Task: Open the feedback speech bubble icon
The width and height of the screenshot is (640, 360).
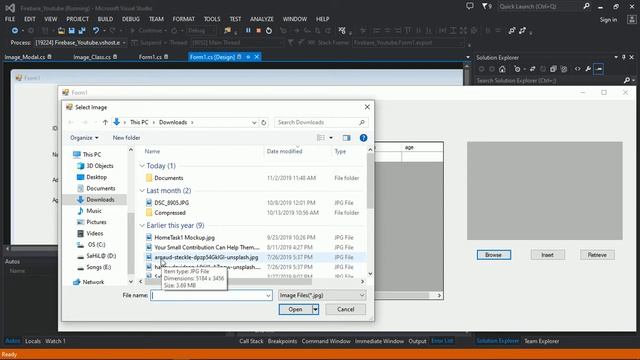Action: point(470,6)
